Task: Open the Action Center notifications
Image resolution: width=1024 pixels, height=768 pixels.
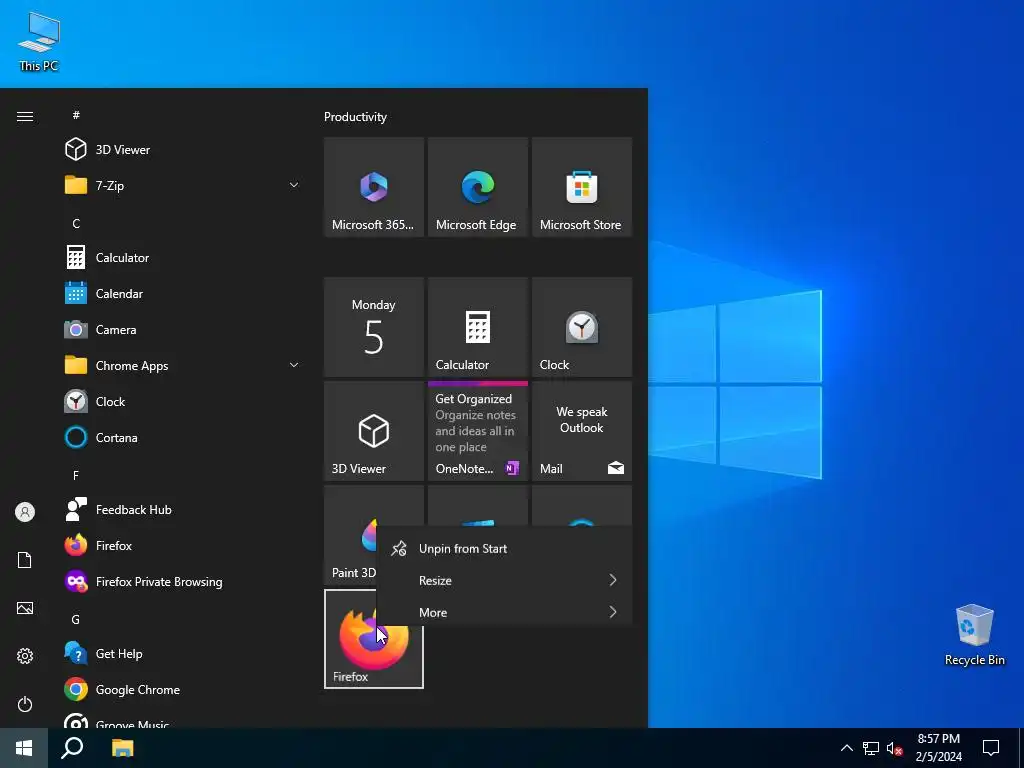Action: point(991,748)
